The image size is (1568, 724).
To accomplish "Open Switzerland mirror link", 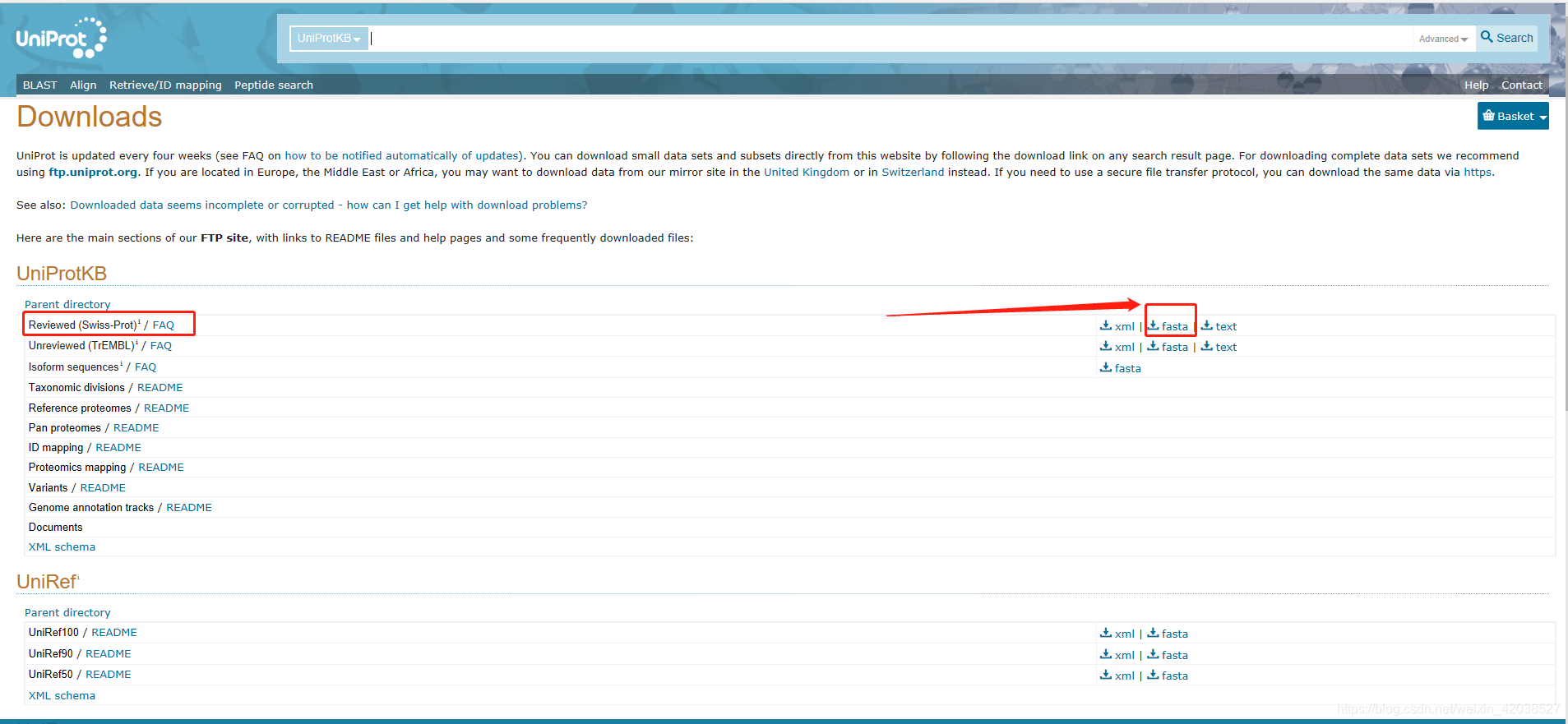I will [913, 172].
